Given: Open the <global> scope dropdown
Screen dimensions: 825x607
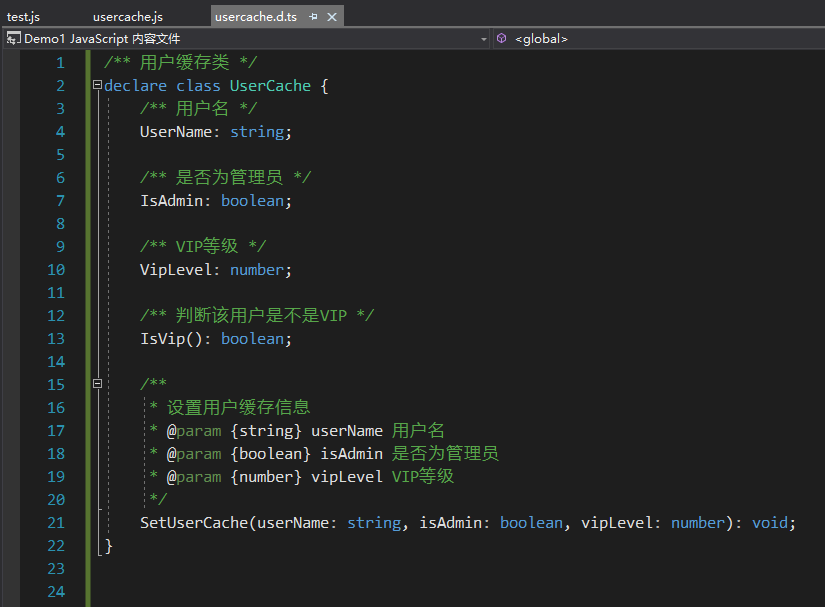Looking at the screenshot, I should (660, 39).
